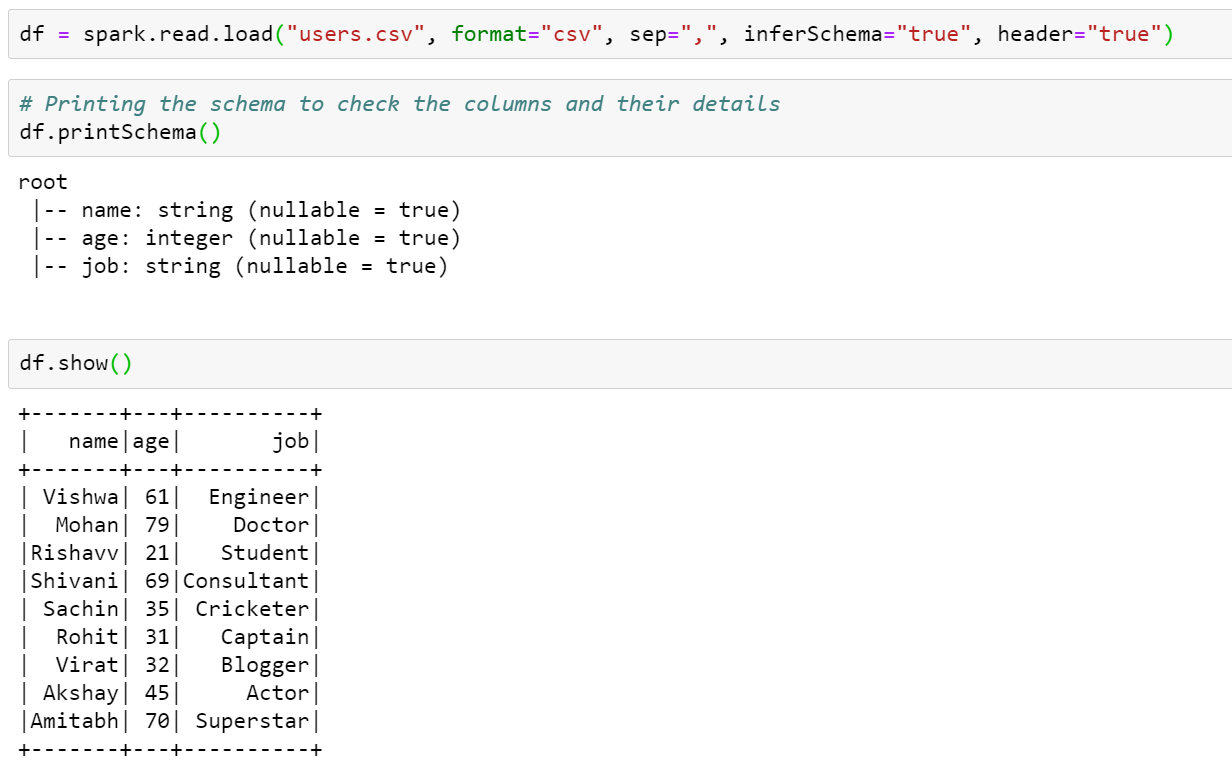Click the df.show() code cell
This screenshot has width=1232, height=775.
[x=620, y=364]
